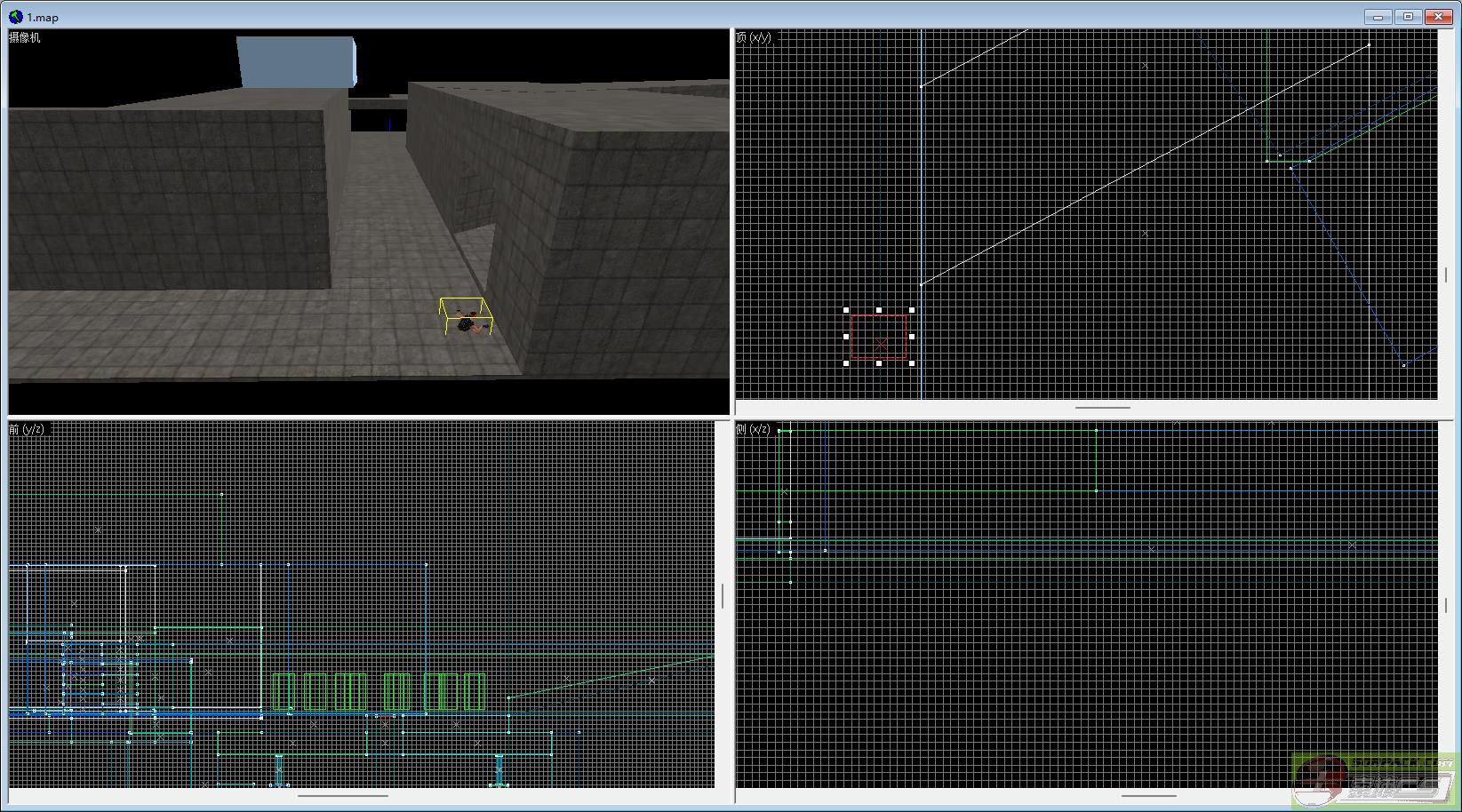Click the 顶 (x/y) top viewport label
Viewport: 1462px width, 812px height.
coord(754,37)
